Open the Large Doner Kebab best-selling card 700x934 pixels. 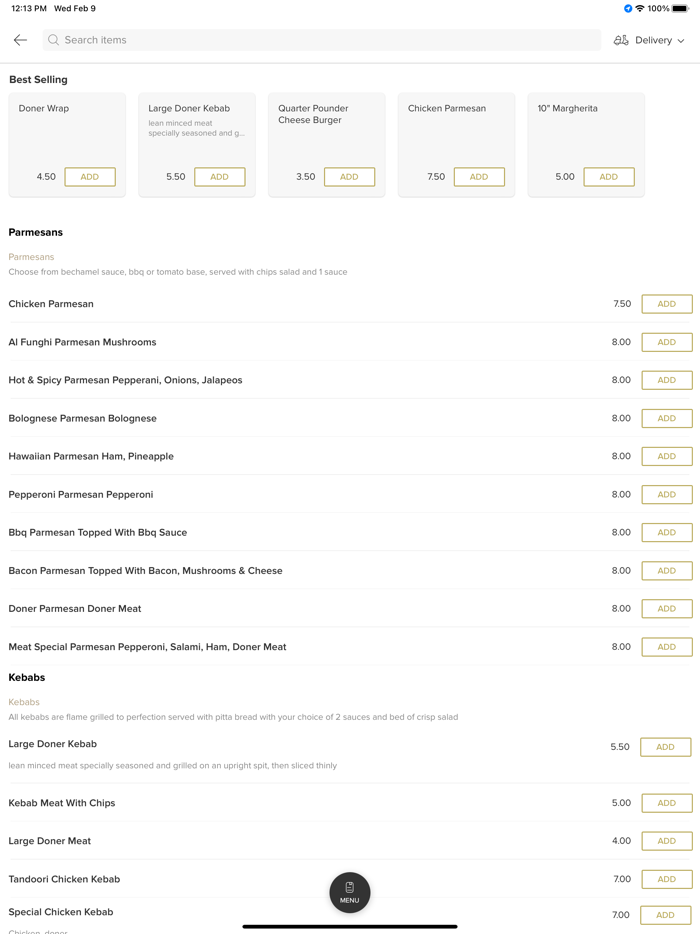(x=196, y=130)
